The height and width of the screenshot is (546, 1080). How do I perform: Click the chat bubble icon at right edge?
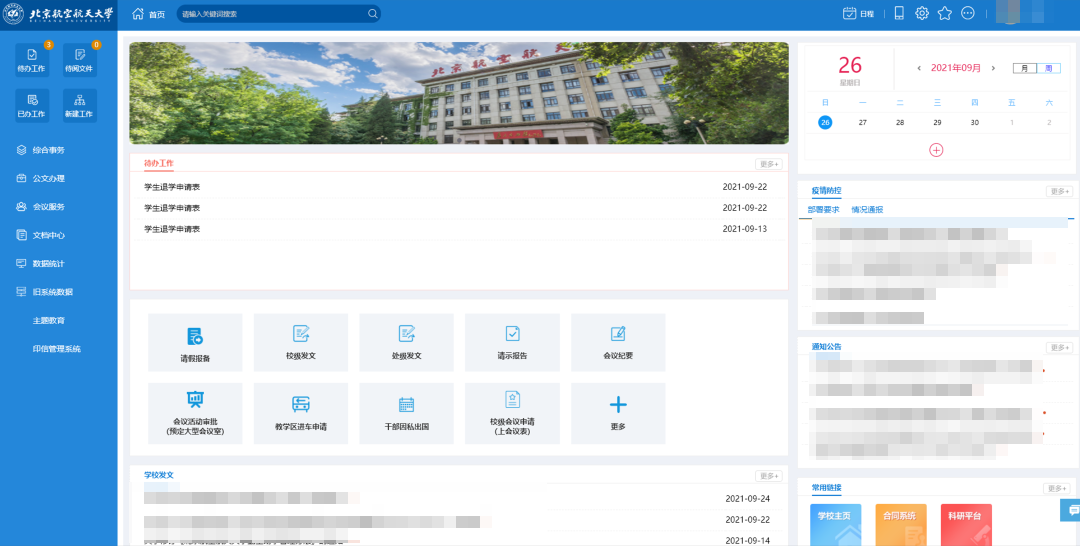(1072, 510)
